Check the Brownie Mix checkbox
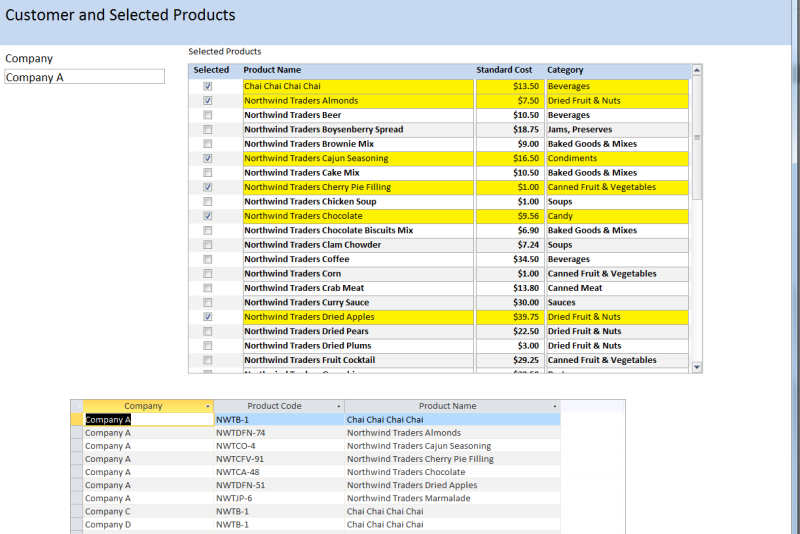 [x=208, y=144]
